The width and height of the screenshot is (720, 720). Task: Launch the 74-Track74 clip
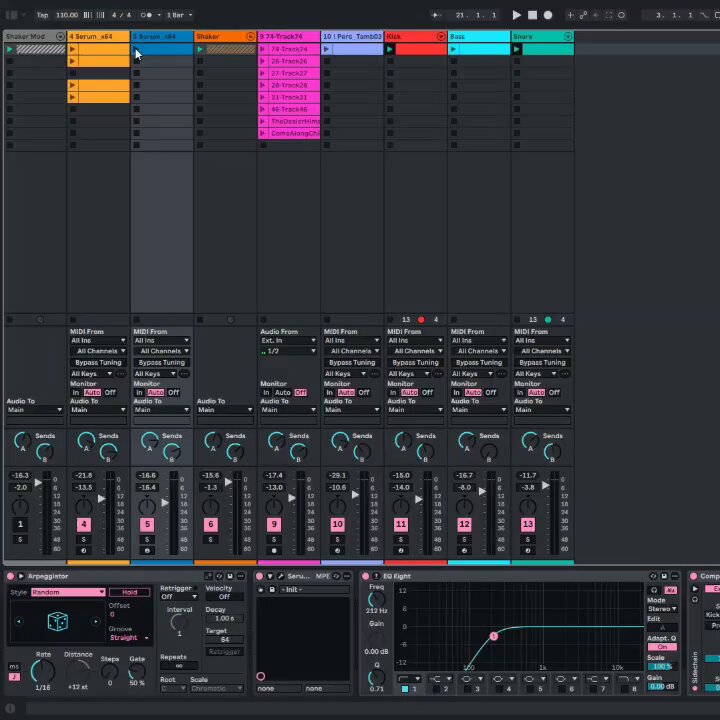click(263, 49)
